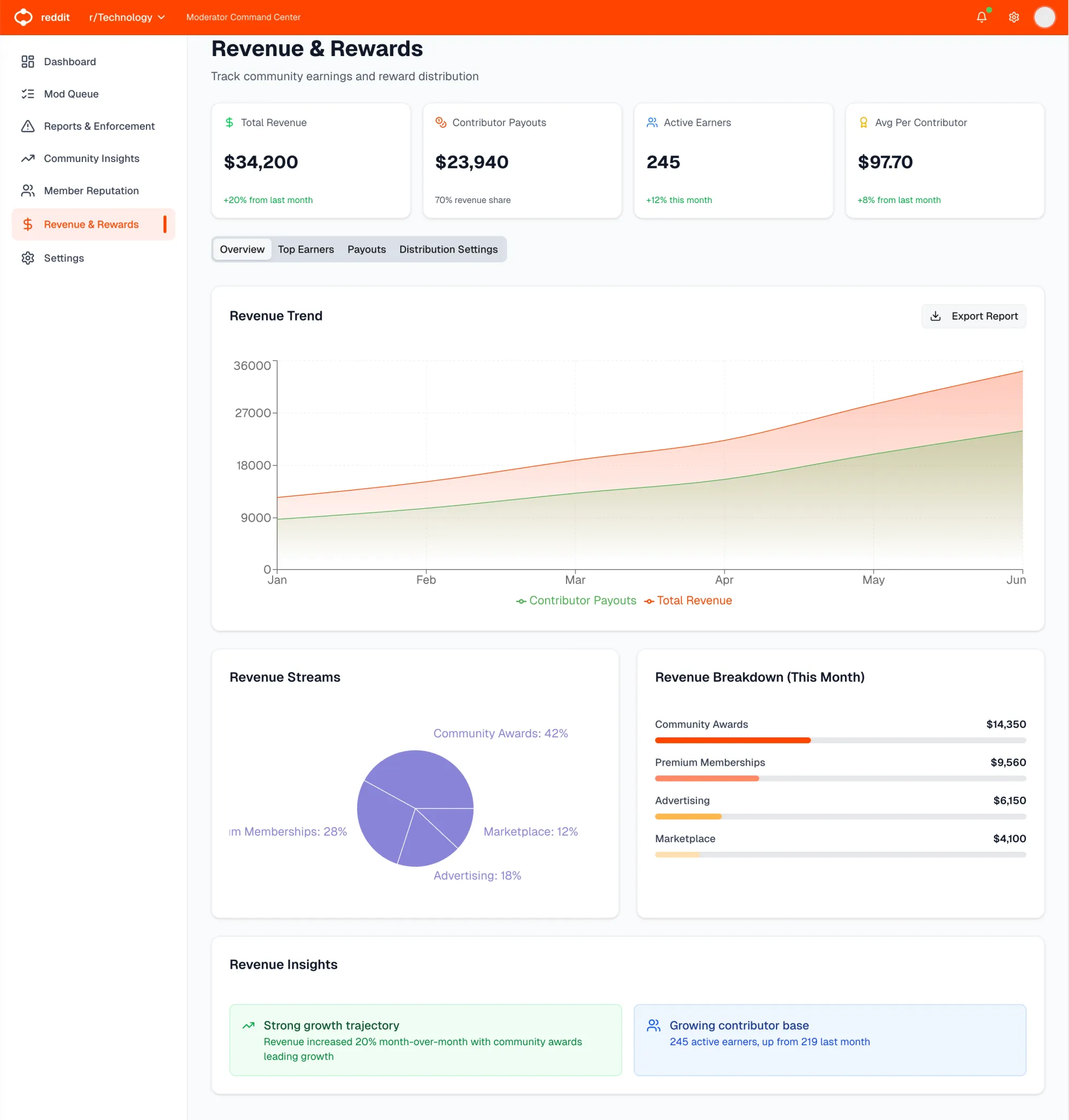Select the Member Reputation people icon
This screenshot has height=1120, width=1069.
point(28,190)
